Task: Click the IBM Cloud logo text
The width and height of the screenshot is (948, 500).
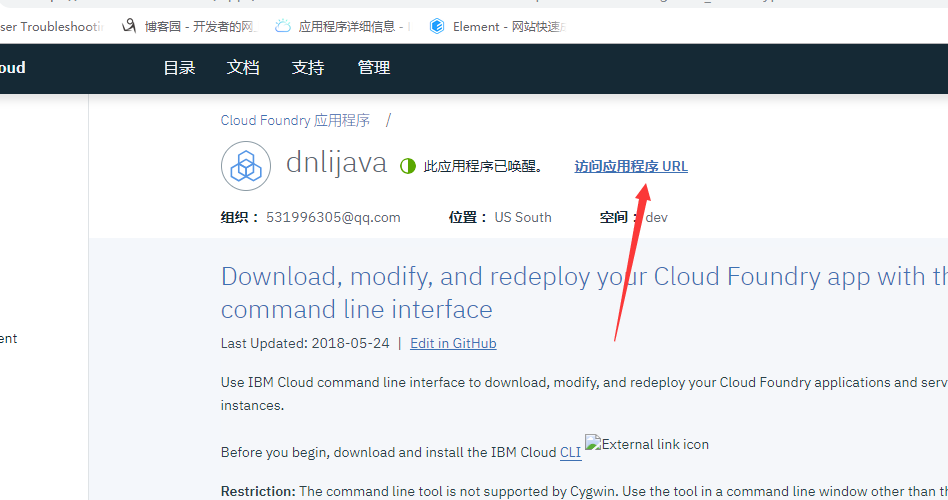Action: (13, 68)
